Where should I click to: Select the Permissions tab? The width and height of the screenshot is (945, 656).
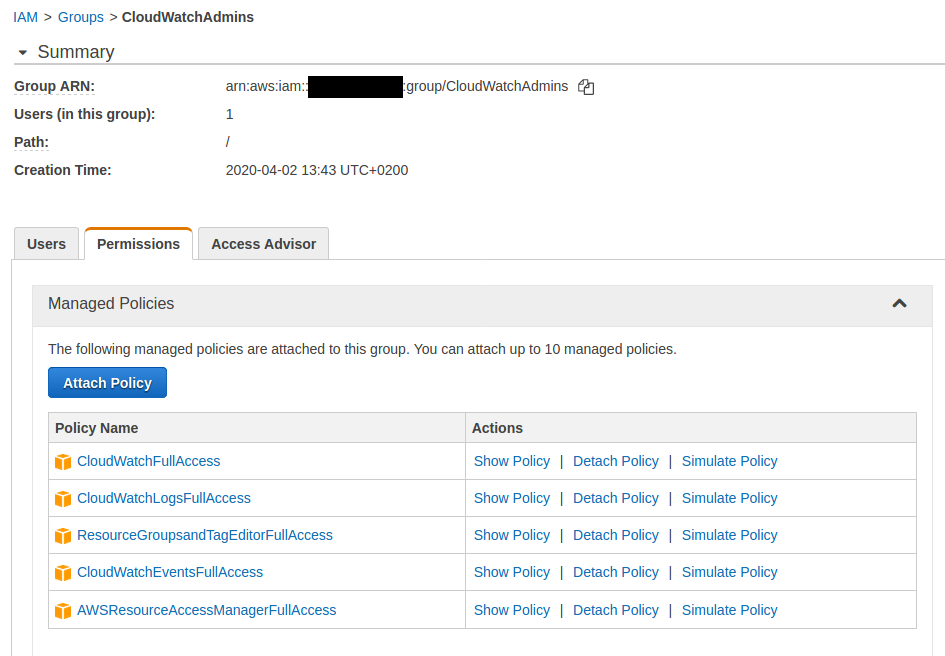[139, 244]
